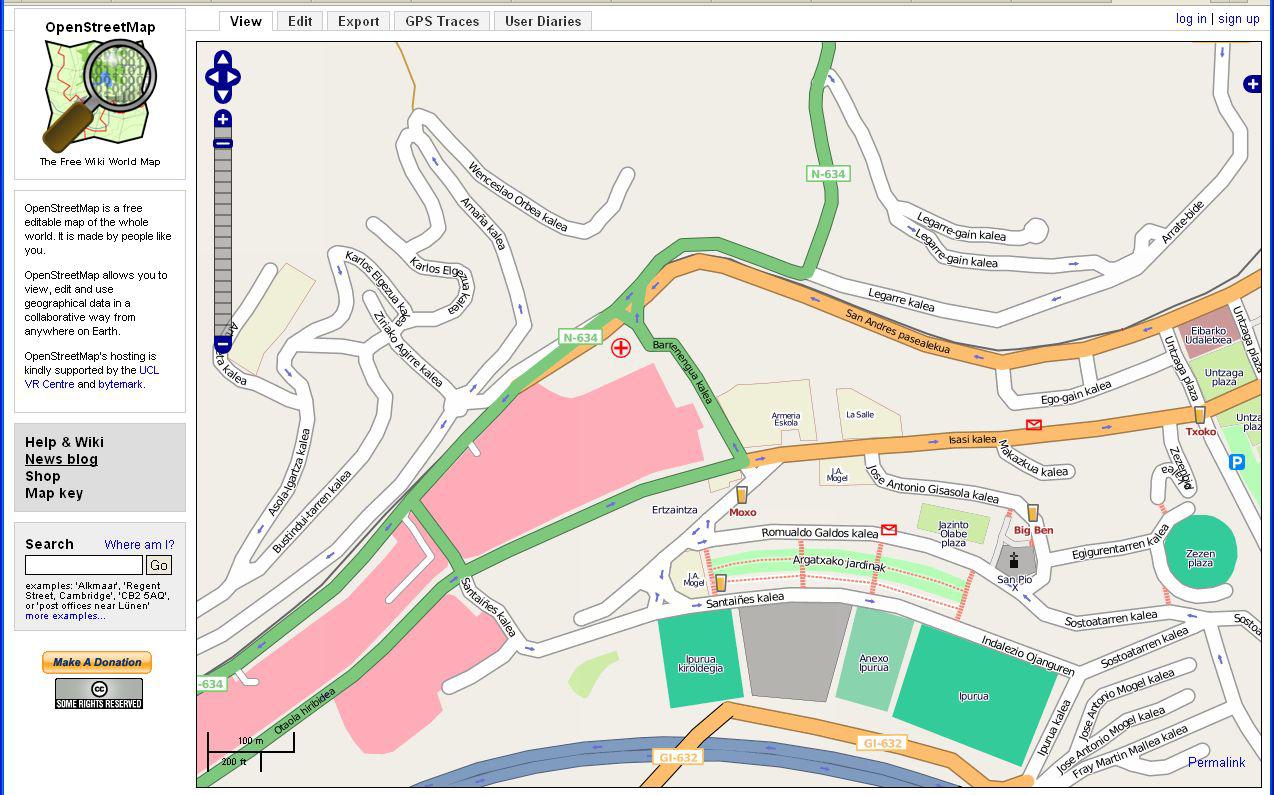
Task: Click the Creative Commons Some Rights Reserved badge
Action: click(x=99, y=693)
